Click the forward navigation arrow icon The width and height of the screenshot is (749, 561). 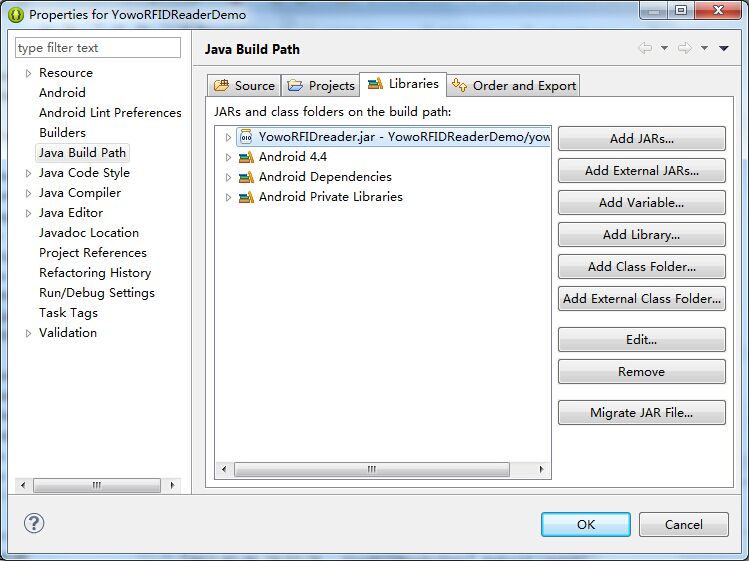pyautogui.click(x=685, y=48)
